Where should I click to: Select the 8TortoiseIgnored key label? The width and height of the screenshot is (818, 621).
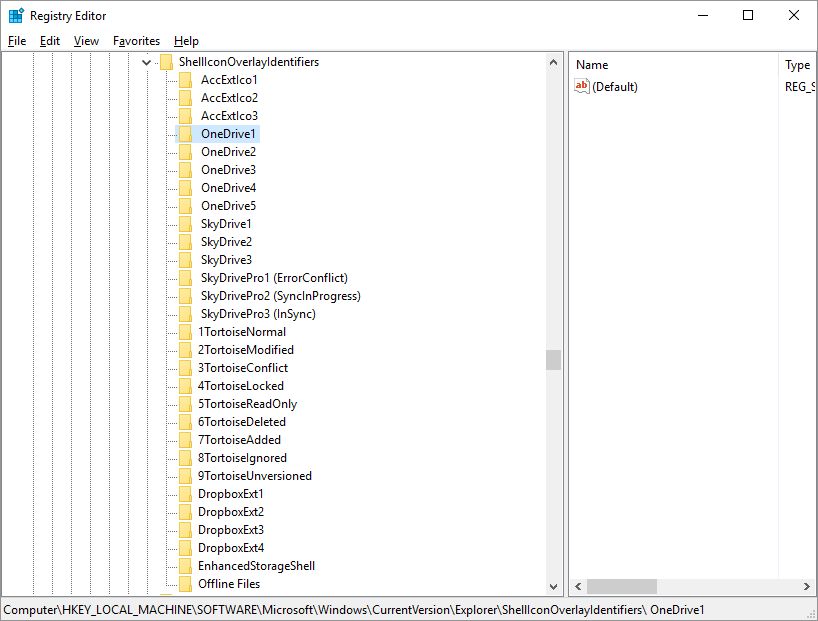click(x=243, y=458)
